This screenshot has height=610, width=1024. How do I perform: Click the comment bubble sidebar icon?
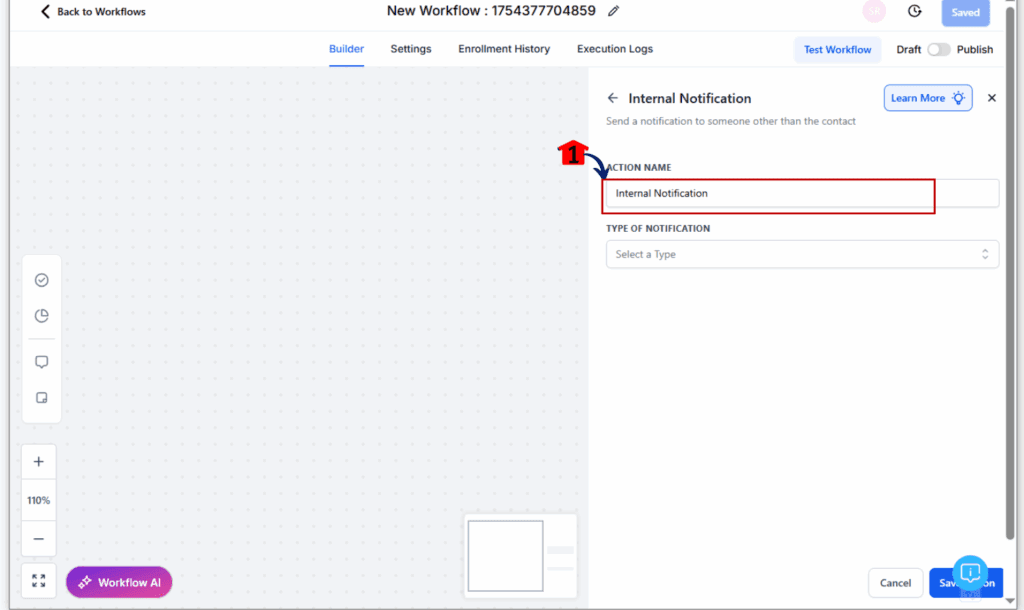[x=42, y=362]
